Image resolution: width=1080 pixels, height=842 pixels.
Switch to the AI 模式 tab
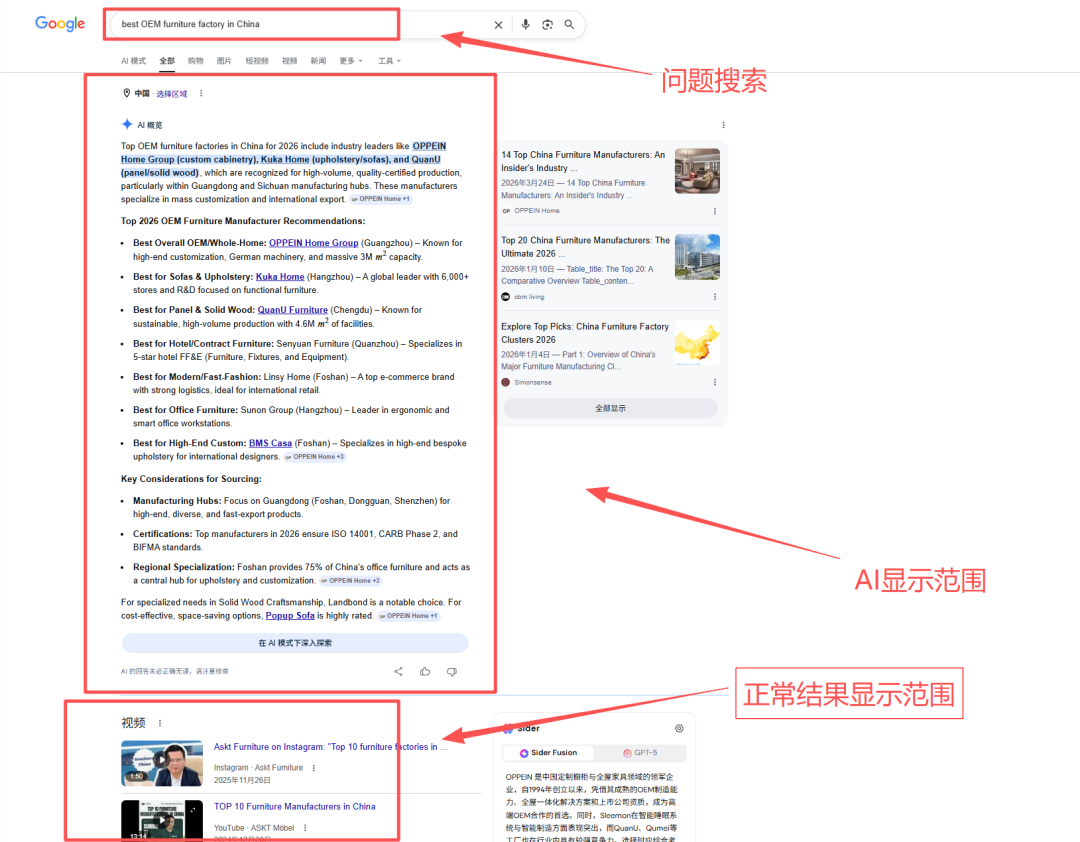pos(134,61)
